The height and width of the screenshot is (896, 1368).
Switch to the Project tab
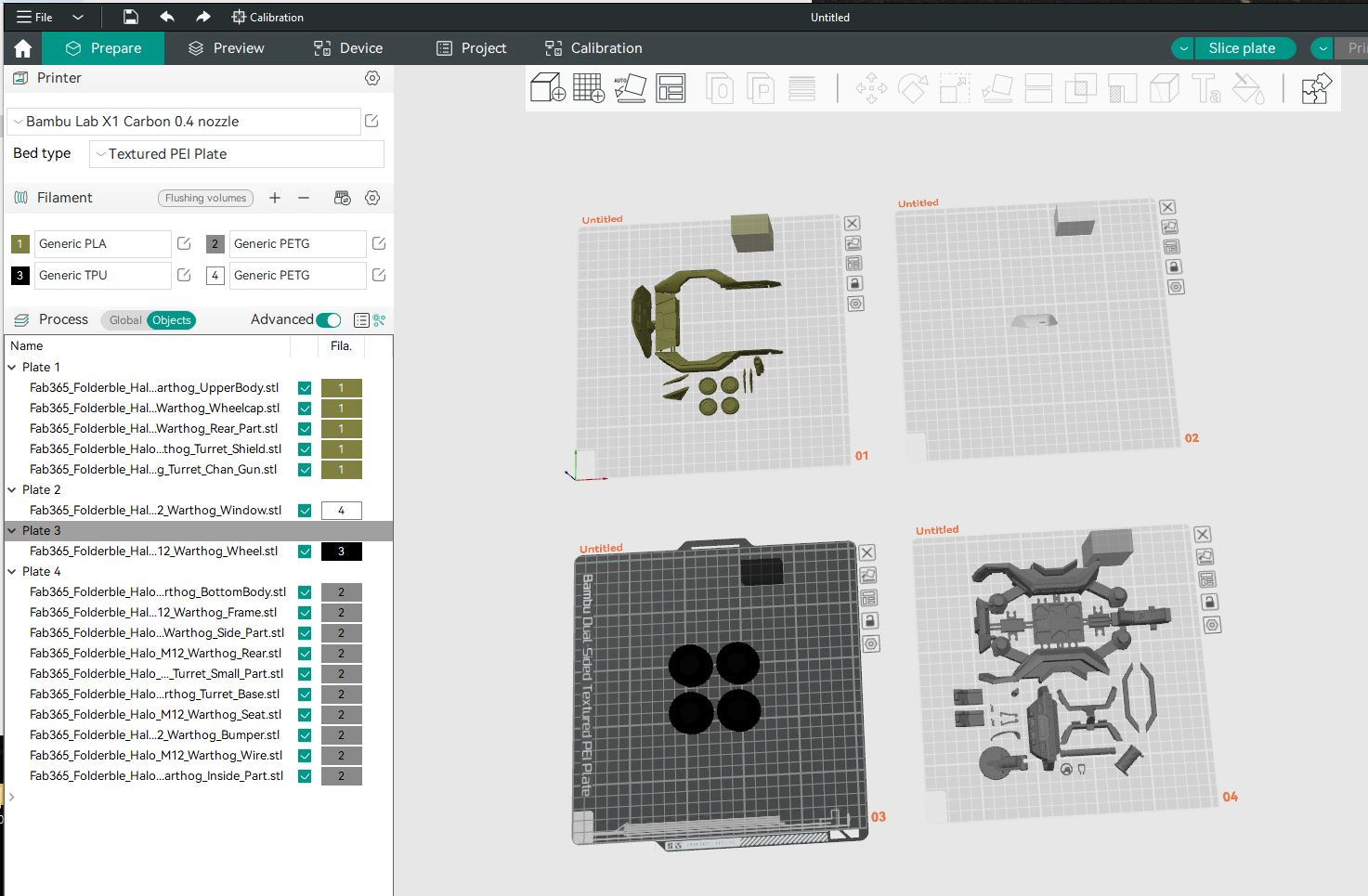pyautogui.click(x=472, y=48)
